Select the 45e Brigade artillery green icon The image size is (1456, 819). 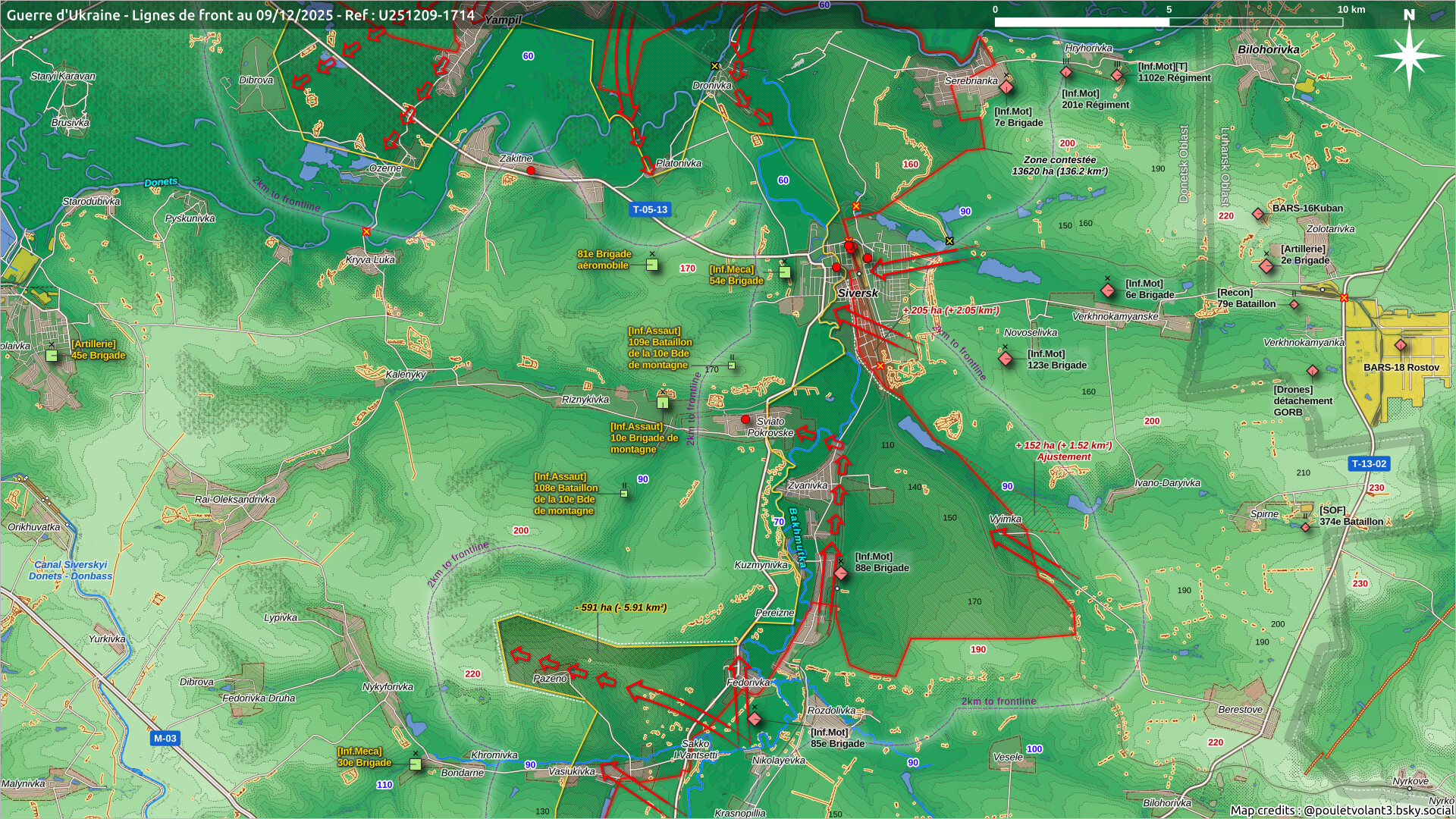(52, 355)
